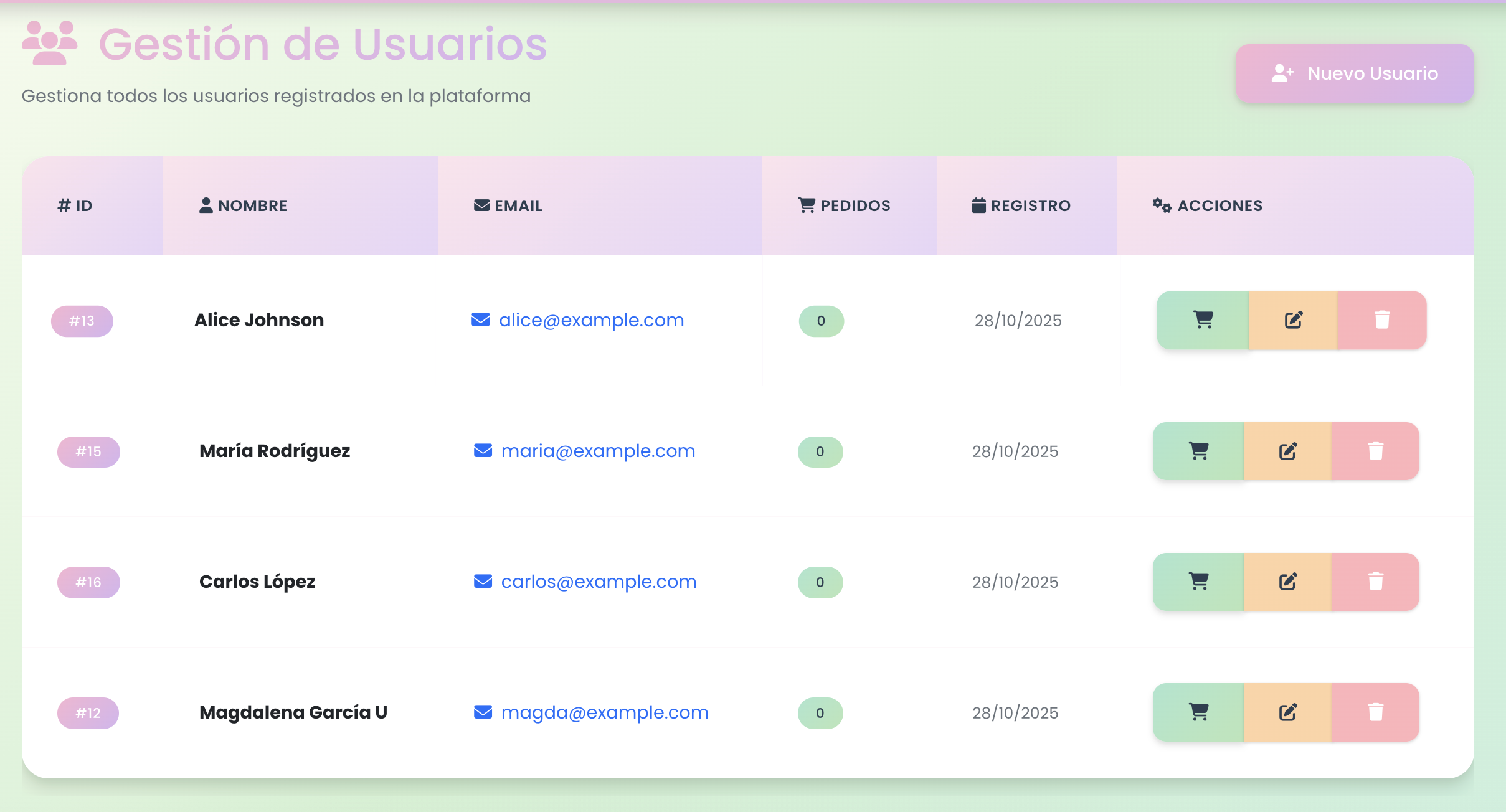Open the cart icon for Carlos López

[x=1198, y=582]
